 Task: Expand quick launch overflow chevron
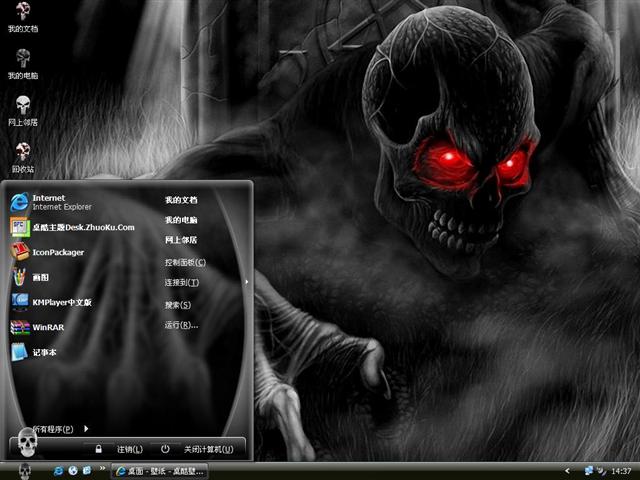[x=102, y=468]
